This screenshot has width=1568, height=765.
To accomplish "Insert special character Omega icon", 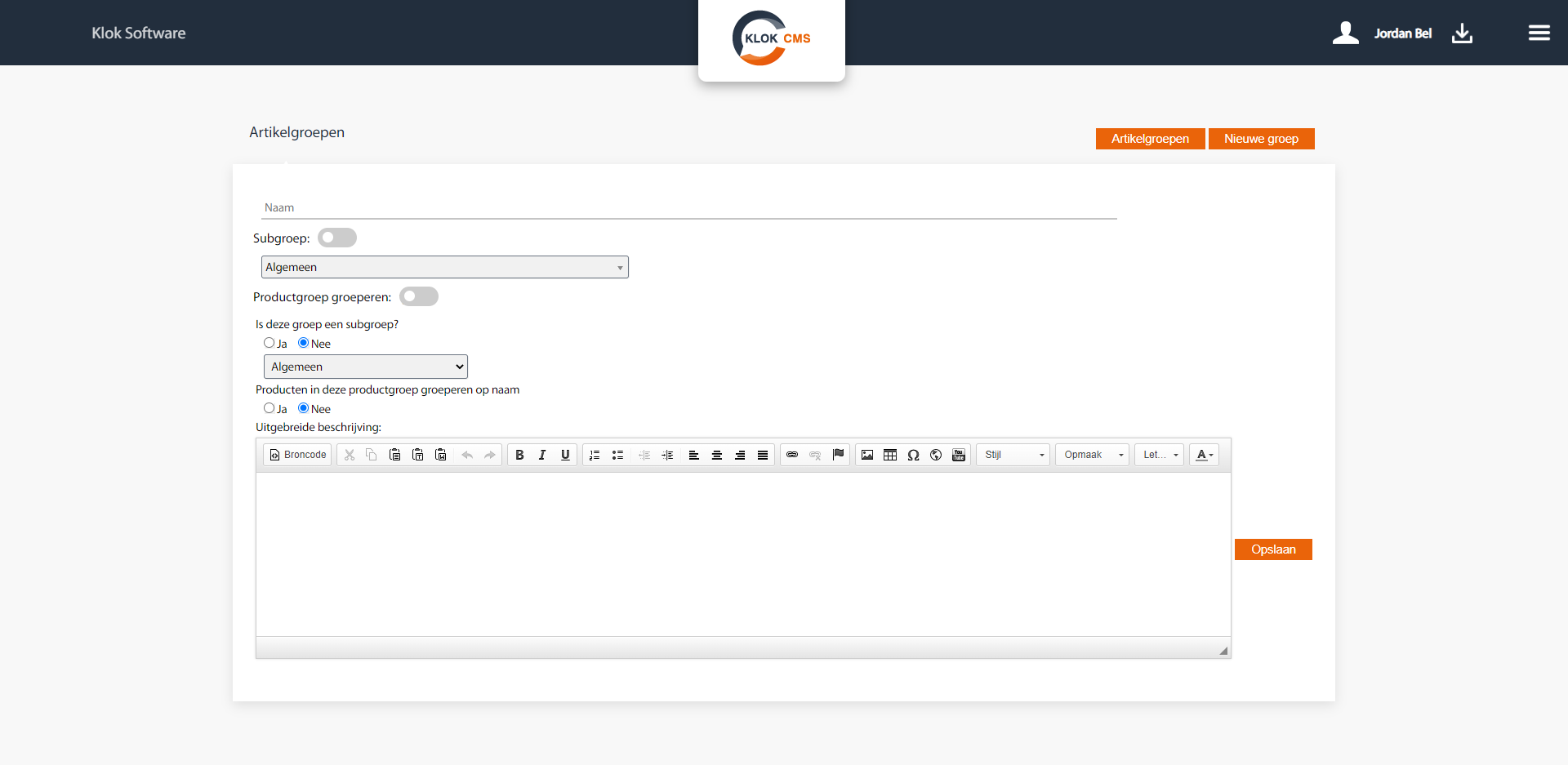I will pyautogui.click(x=913, y=455).
